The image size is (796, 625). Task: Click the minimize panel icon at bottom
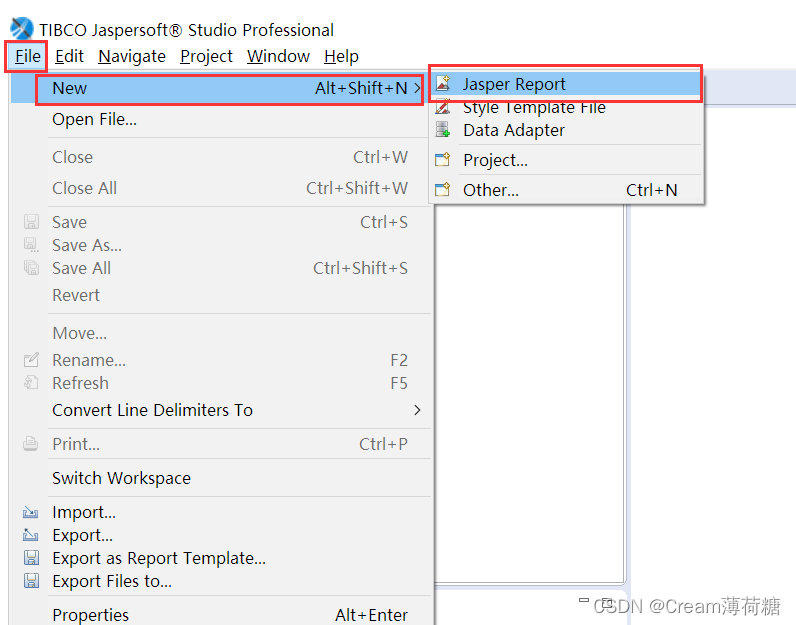click(584, 600)
